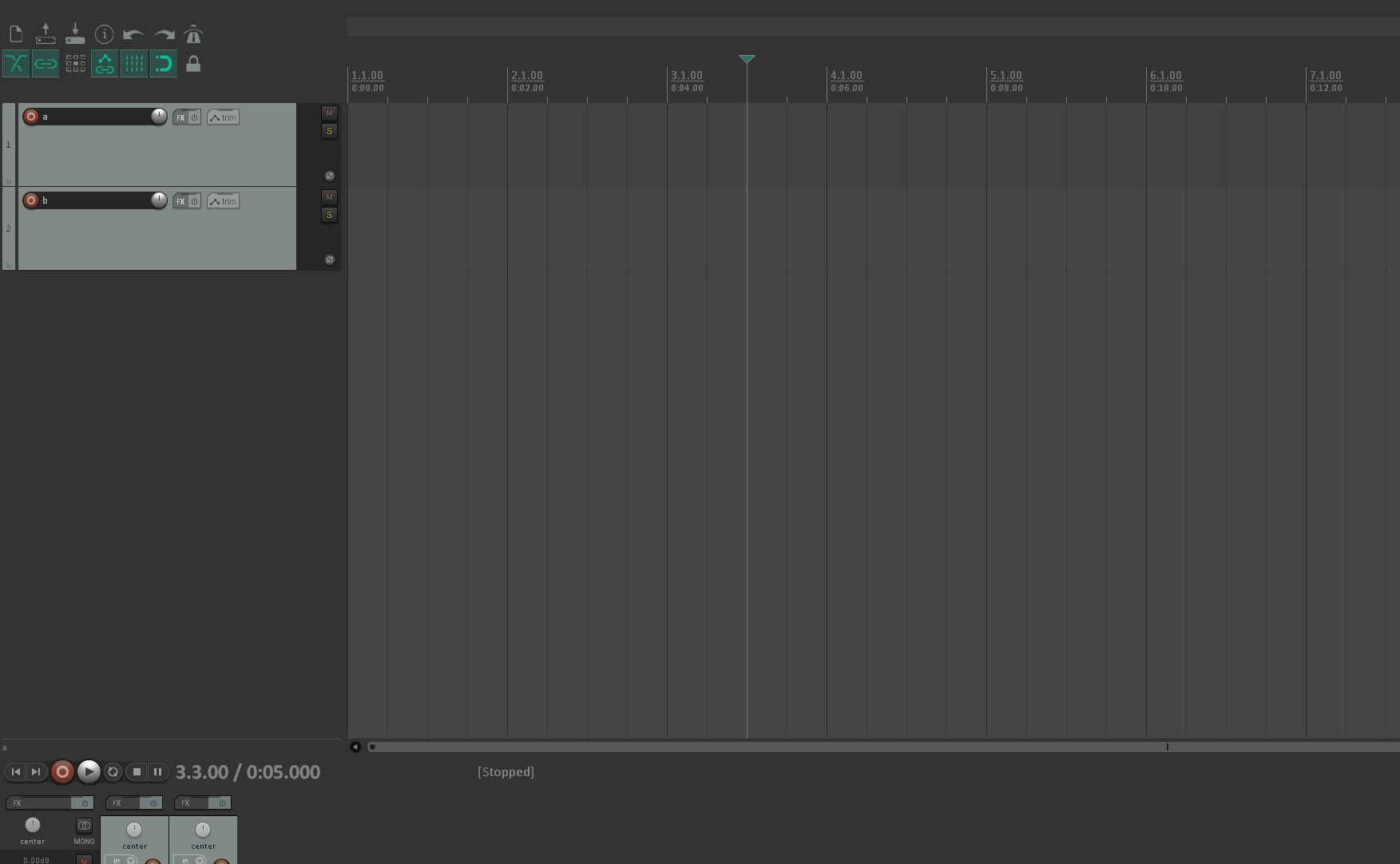Mute track b

[329, 197]
